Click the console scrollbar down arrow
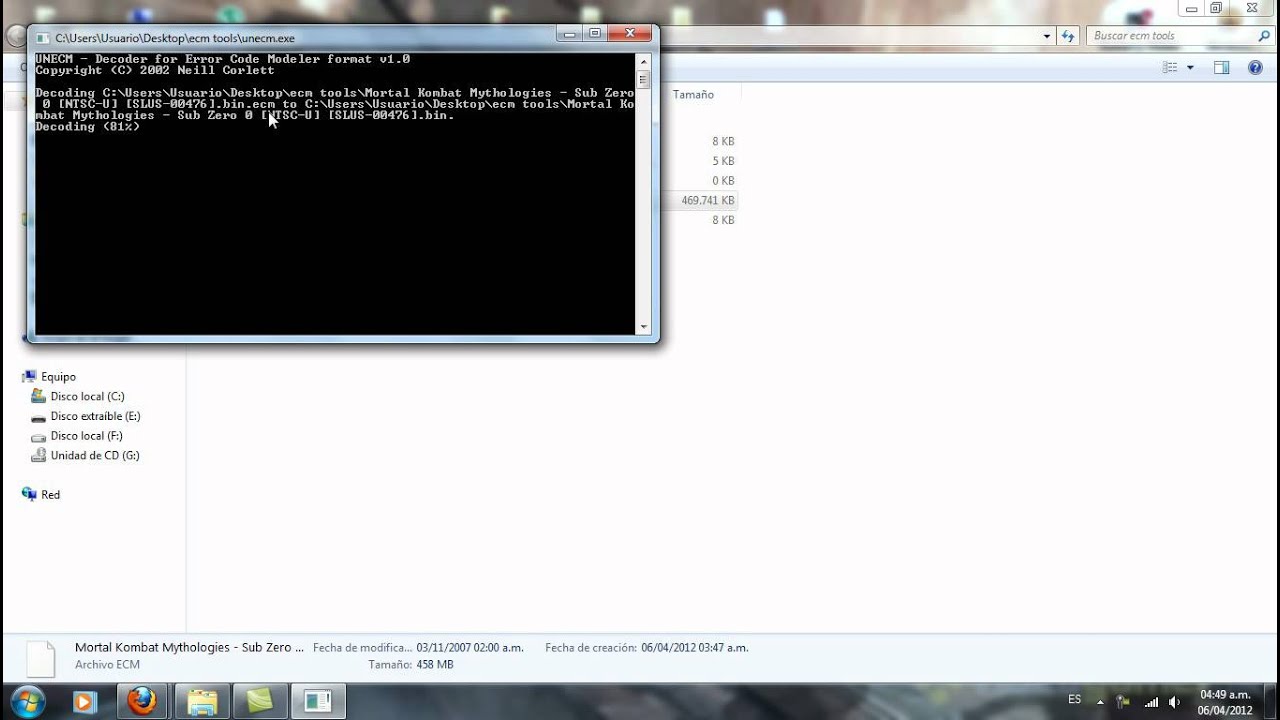Viewport: 1280px width, 720px height. [643, 327]
